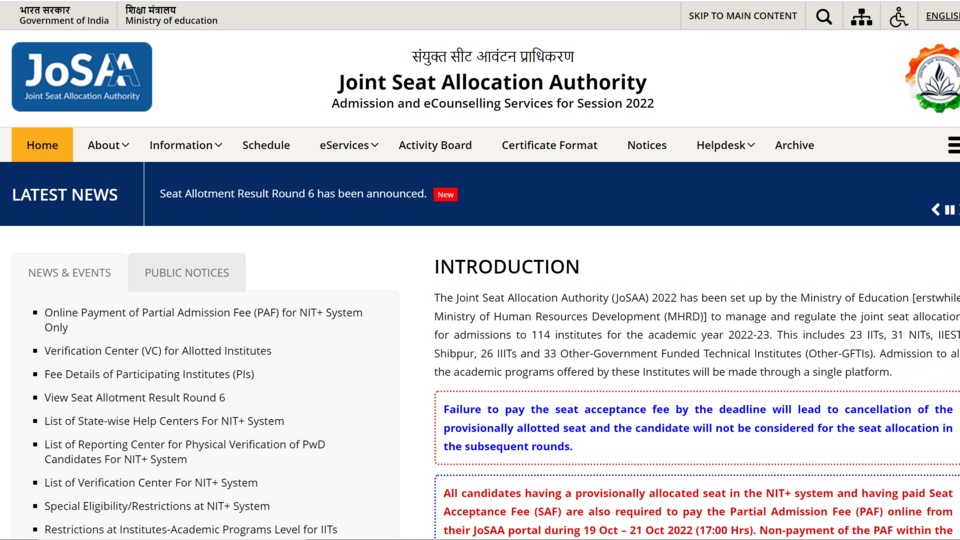Viewport: 960px width, 540px height.
Task: Click the blue seat acceptance fee warning
Action: (x=698, y=428)
